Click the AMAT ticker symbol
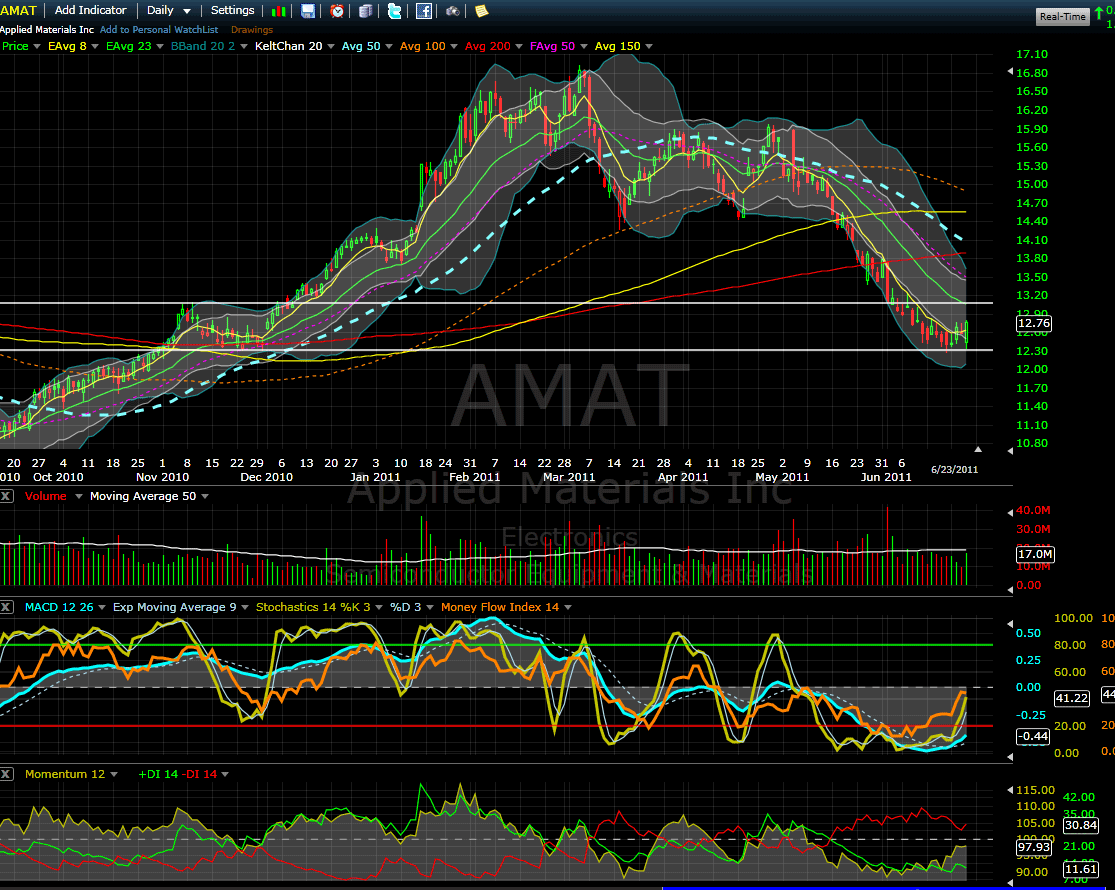 coord(18,11)
